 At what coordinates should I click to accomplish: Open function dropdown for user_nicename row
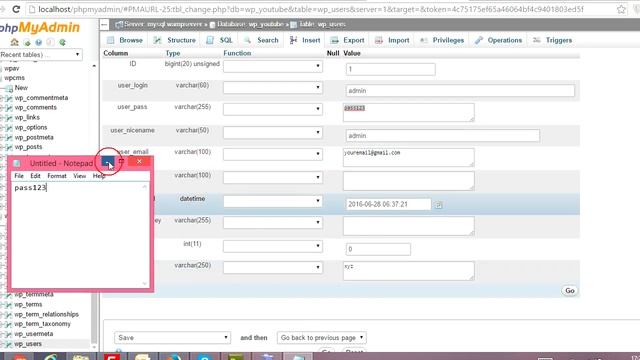point(273,133)
